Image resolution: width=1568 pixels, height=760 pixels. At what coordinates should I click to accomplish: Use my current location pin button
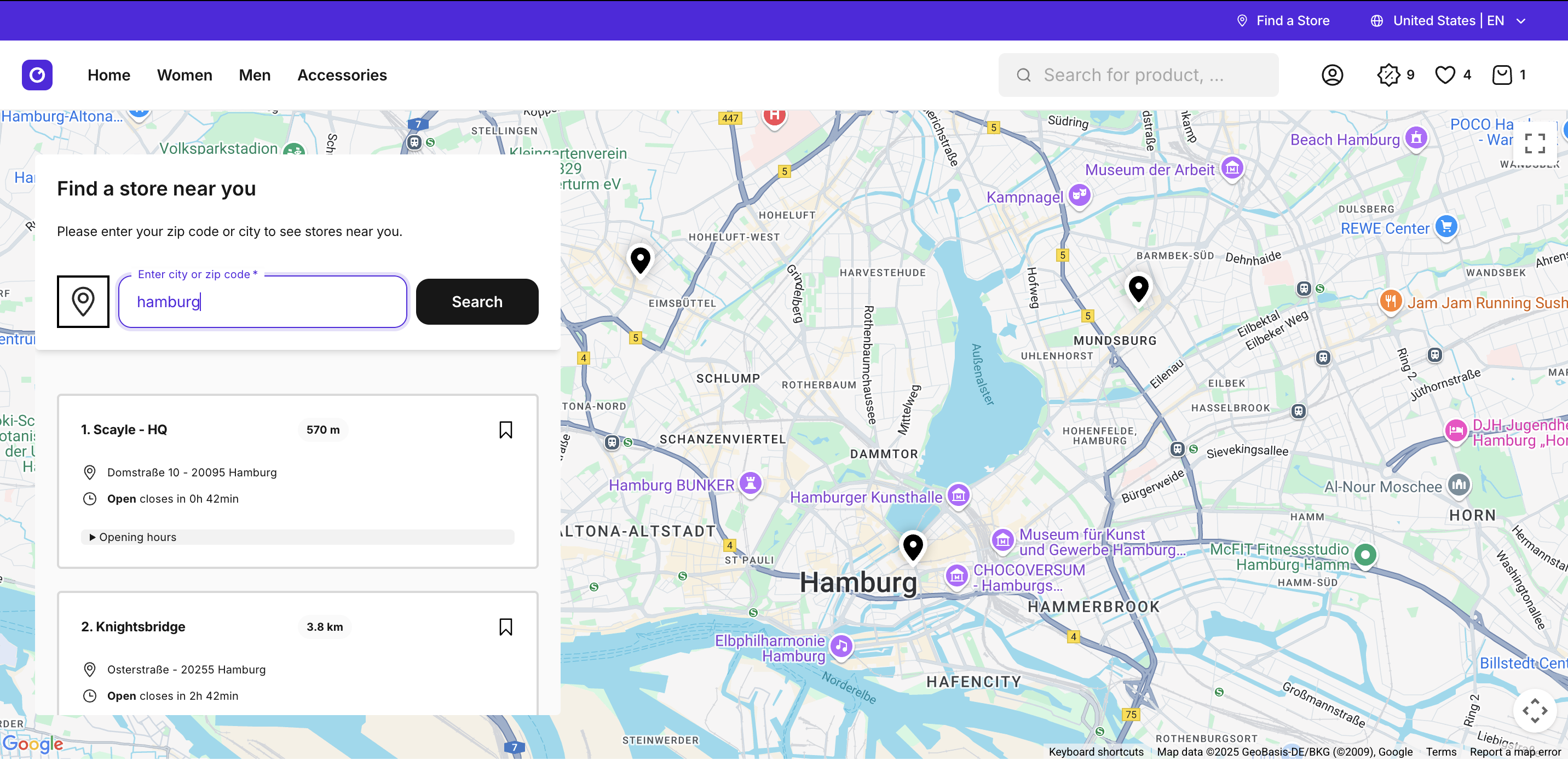coord(83,302)
